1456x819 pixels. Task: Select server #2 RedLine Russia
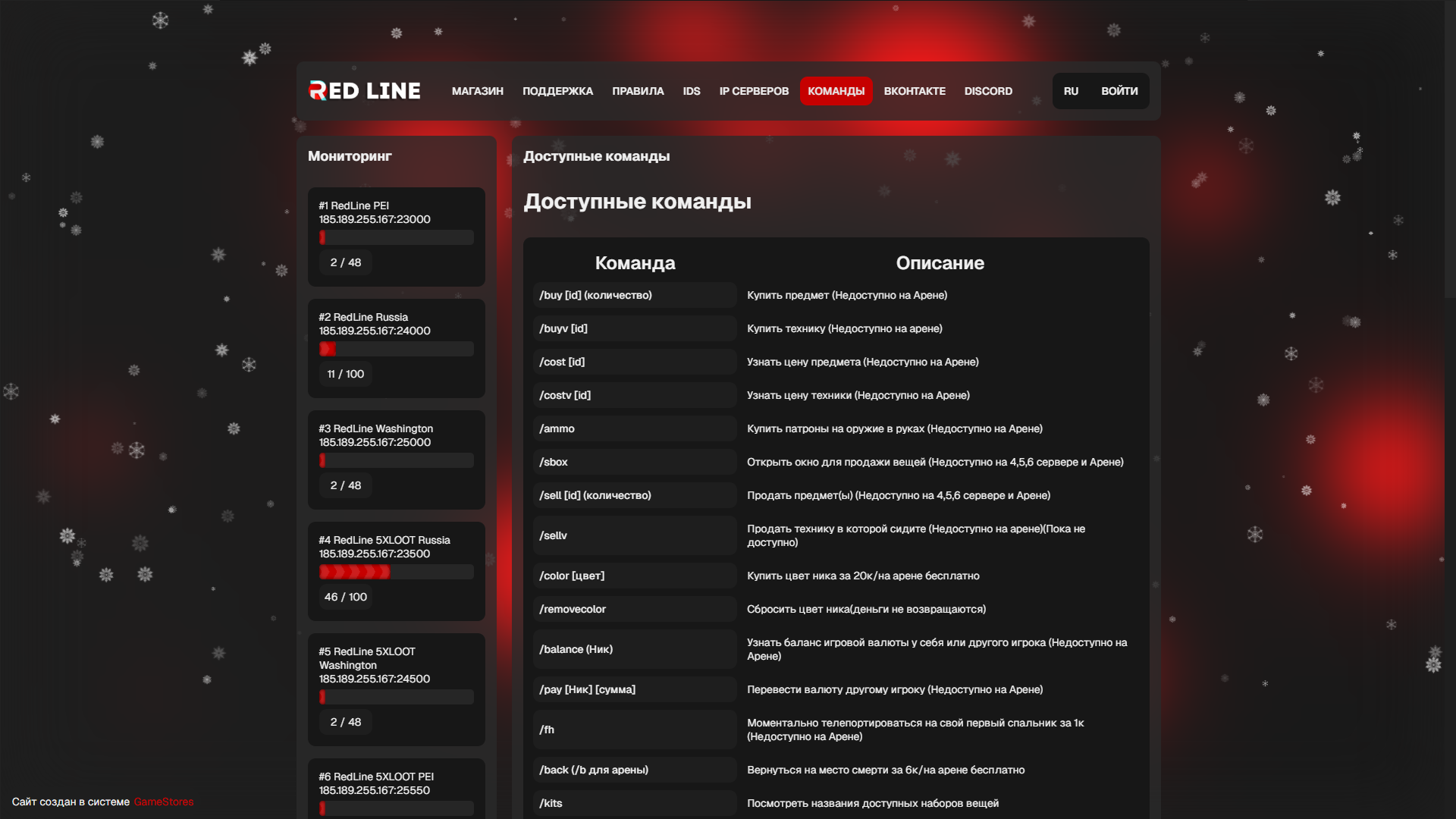click(x=396, y=348)
